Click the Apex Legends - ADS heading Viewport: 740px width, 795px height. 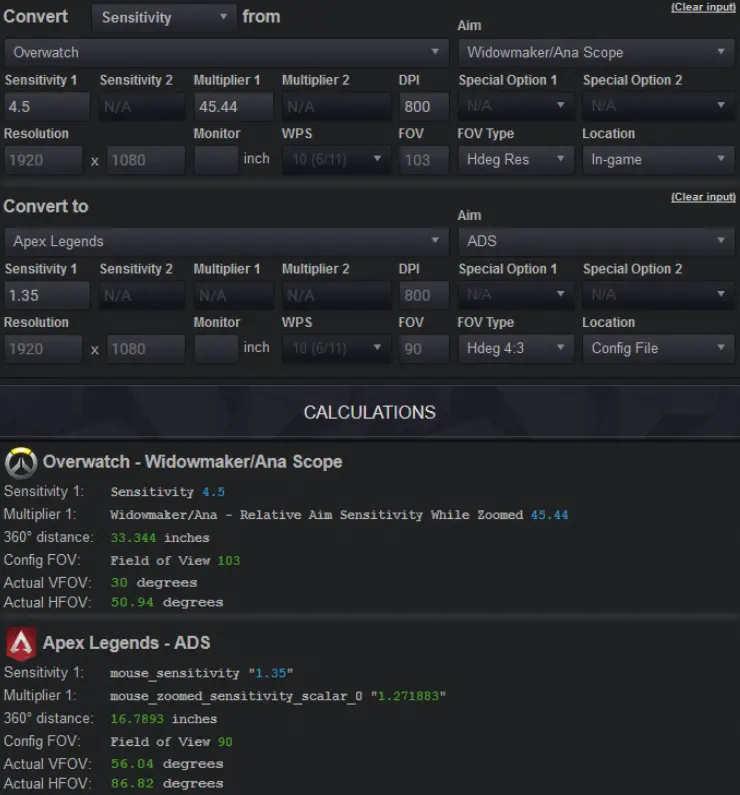126,643
